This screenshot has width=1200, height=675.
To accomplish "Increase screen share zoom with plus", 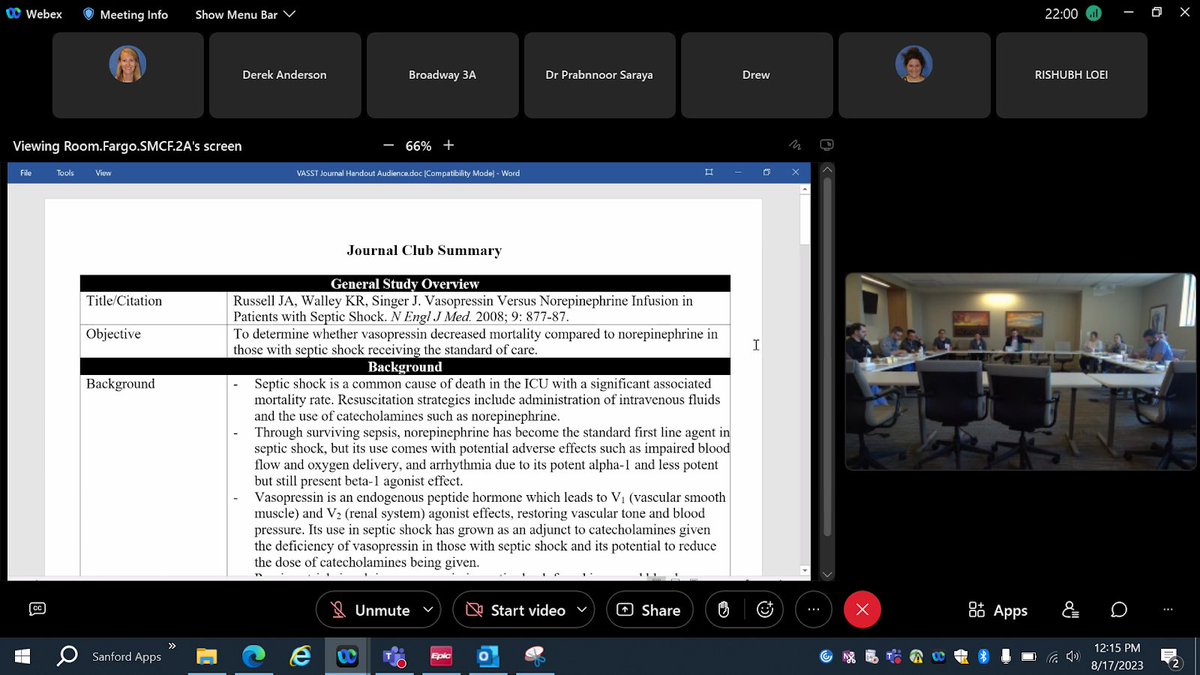I will (446, 144).
